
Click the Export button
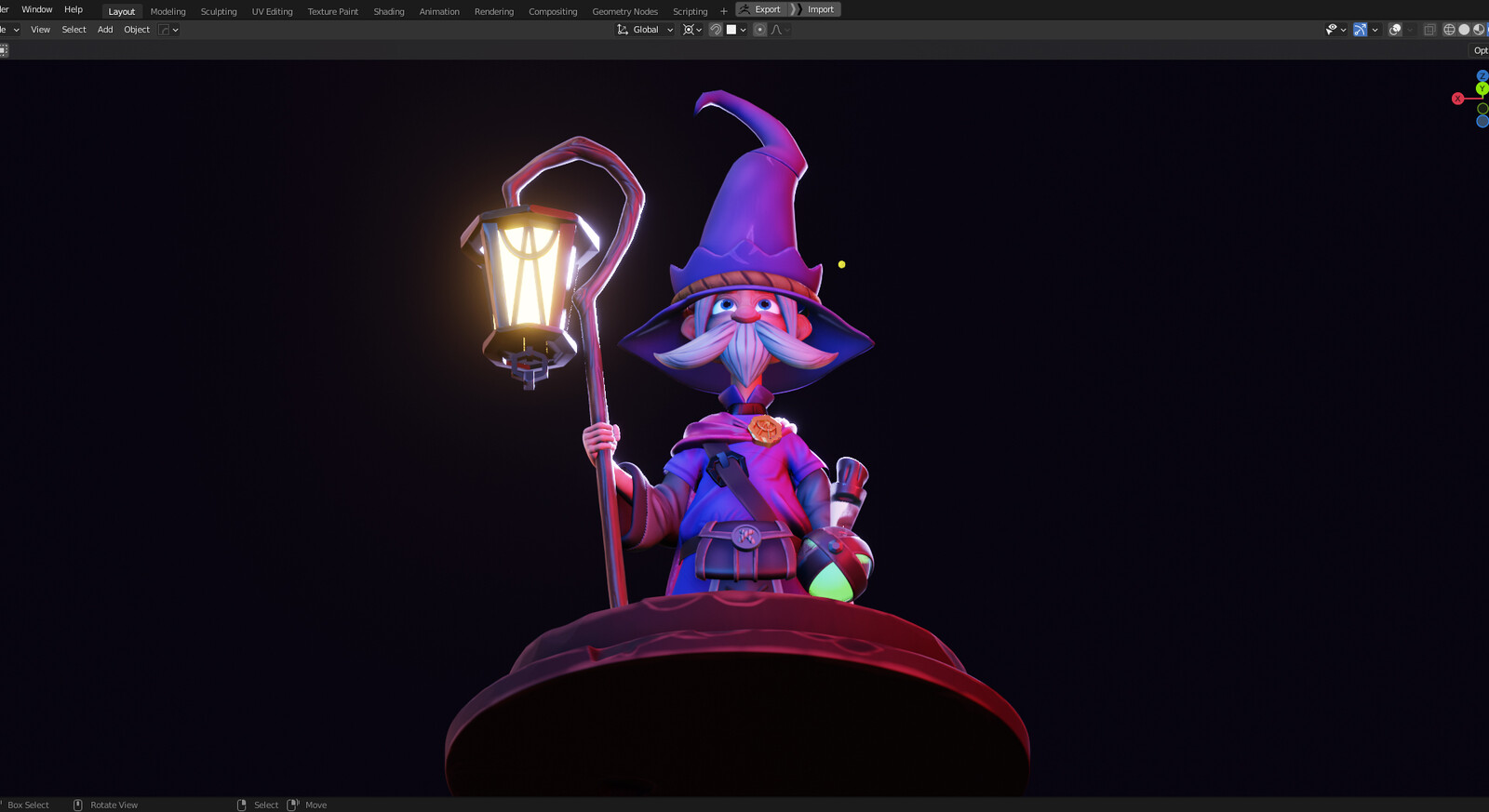click(762, 9)
